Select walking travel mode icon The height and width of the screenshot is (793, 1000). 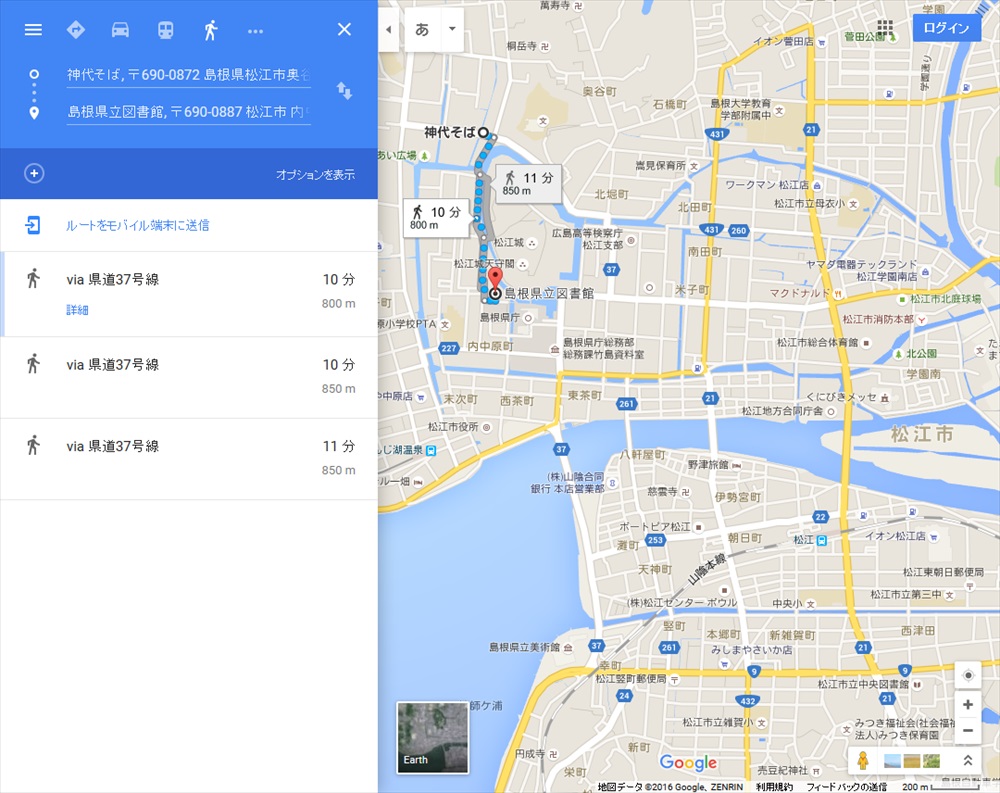point(210,30)
